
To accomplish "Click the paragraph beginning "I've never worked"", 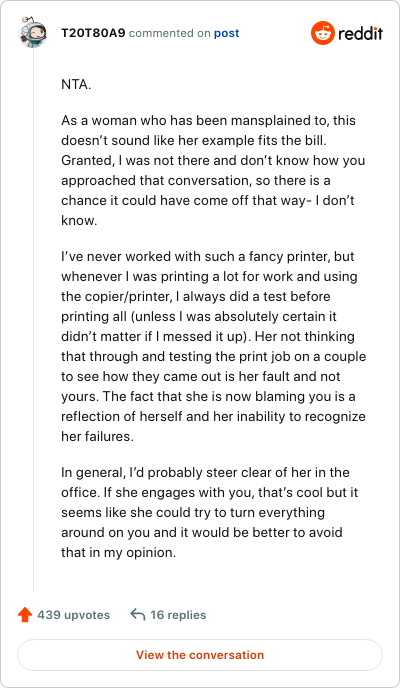I will tap(214, 346).
